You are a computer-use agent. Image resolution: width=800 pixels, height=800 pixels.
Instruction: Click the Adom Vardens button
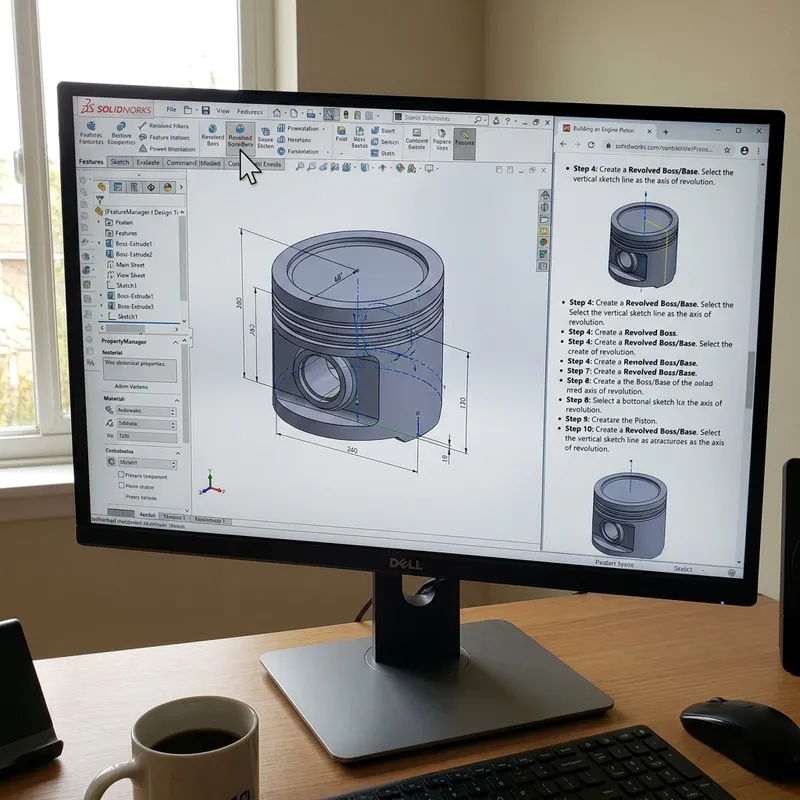click(x=133, y=386)
